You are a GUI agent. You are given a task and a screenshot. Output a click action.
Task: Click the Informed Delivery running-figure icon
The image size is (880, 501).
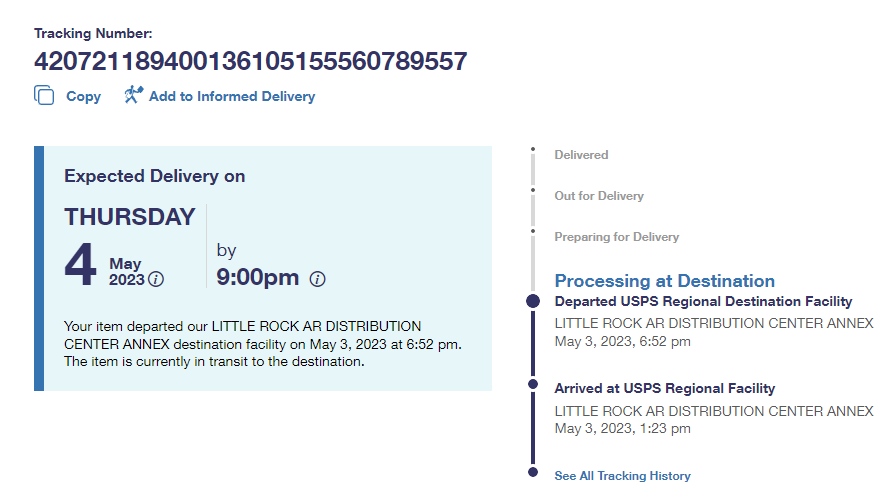pyautogui.click(x=133, y=95)
